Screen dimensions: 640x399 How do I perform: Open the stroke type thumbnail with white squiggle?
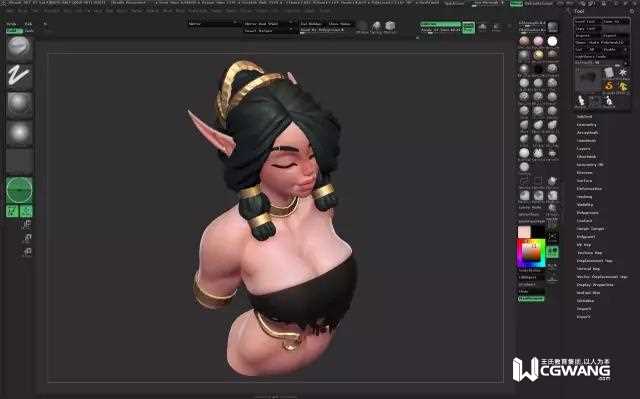19,76
